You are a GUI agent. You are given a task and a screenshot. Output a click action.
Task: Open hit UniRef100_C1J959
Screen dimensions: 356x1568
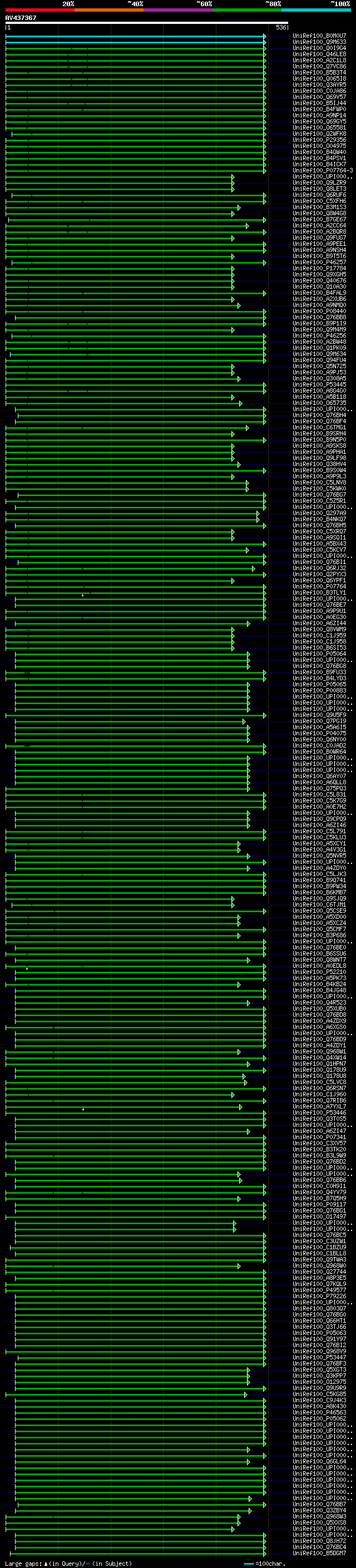tap(319, 635)
